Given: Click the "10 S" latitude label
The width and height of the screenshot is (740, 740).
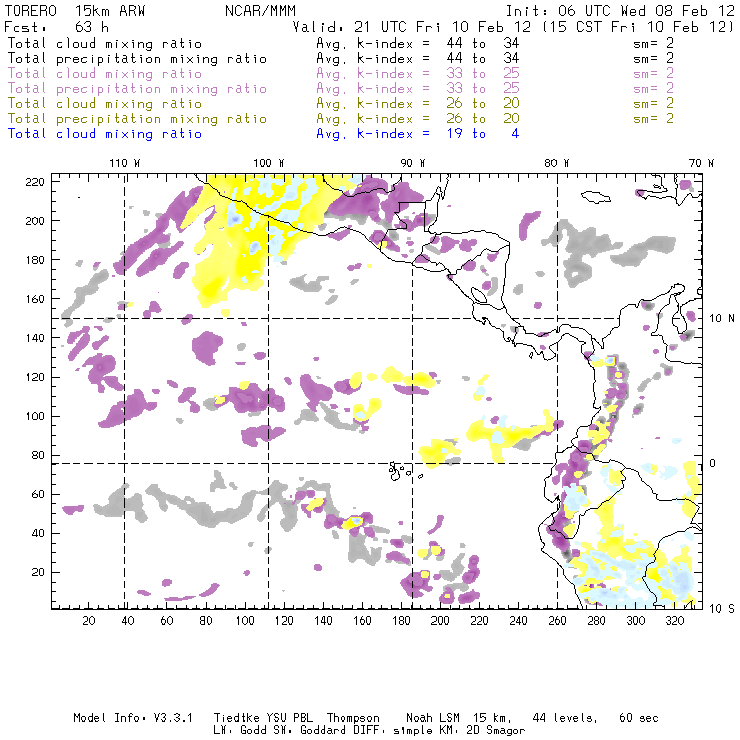Looking at the screenshot, I should [x=722, y=609].
